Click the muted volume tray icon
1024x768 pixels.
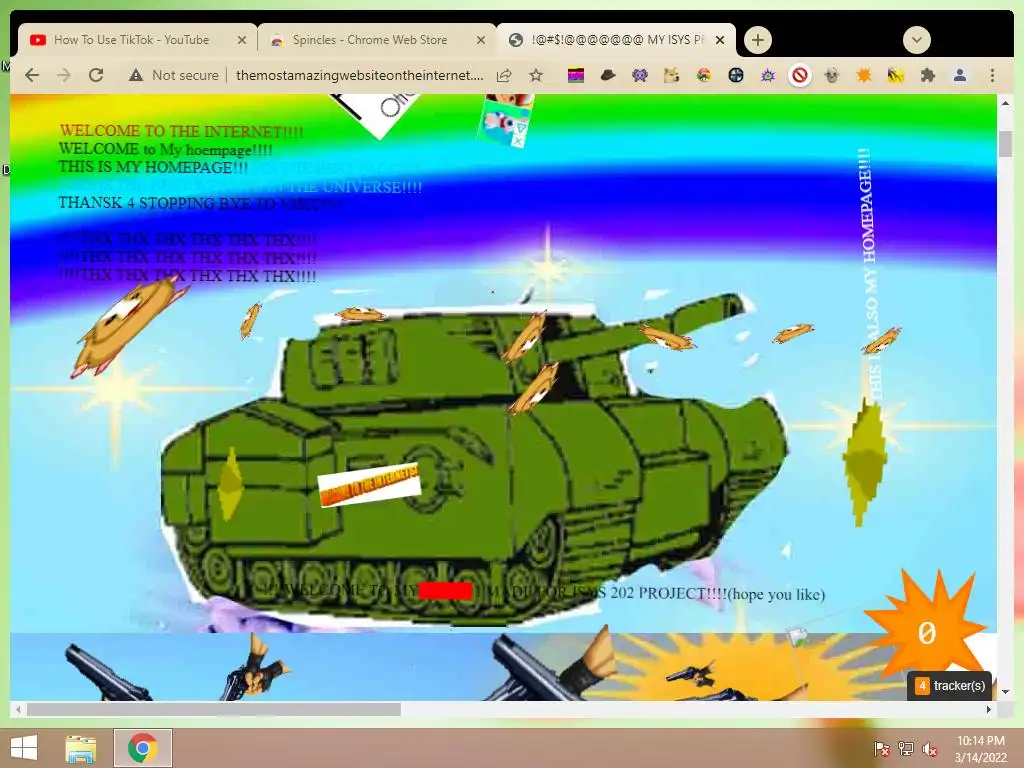(x=929, y=748)
